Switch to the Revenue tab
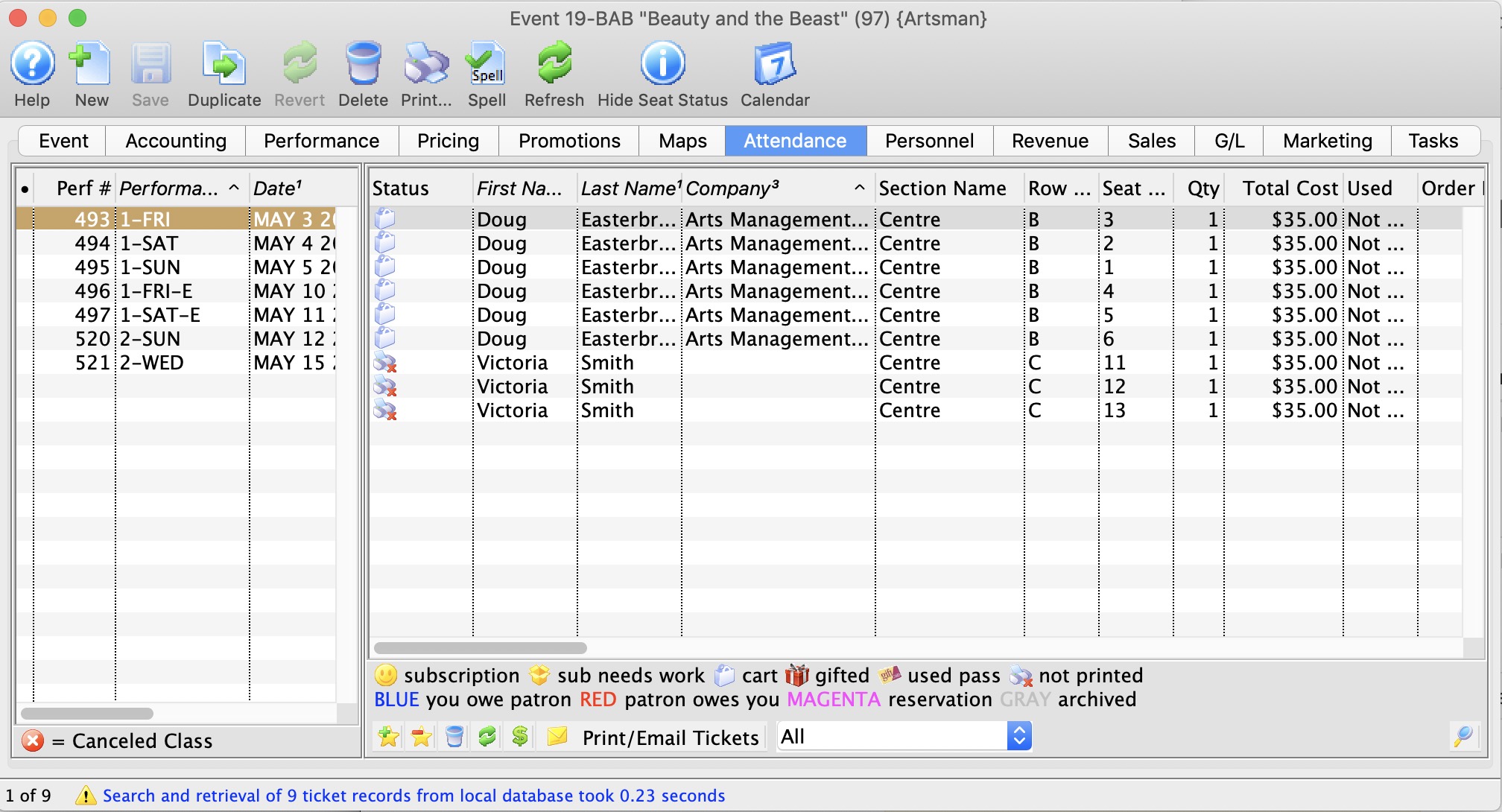The image size is (1502, 812). click(x=1050, y=139)
